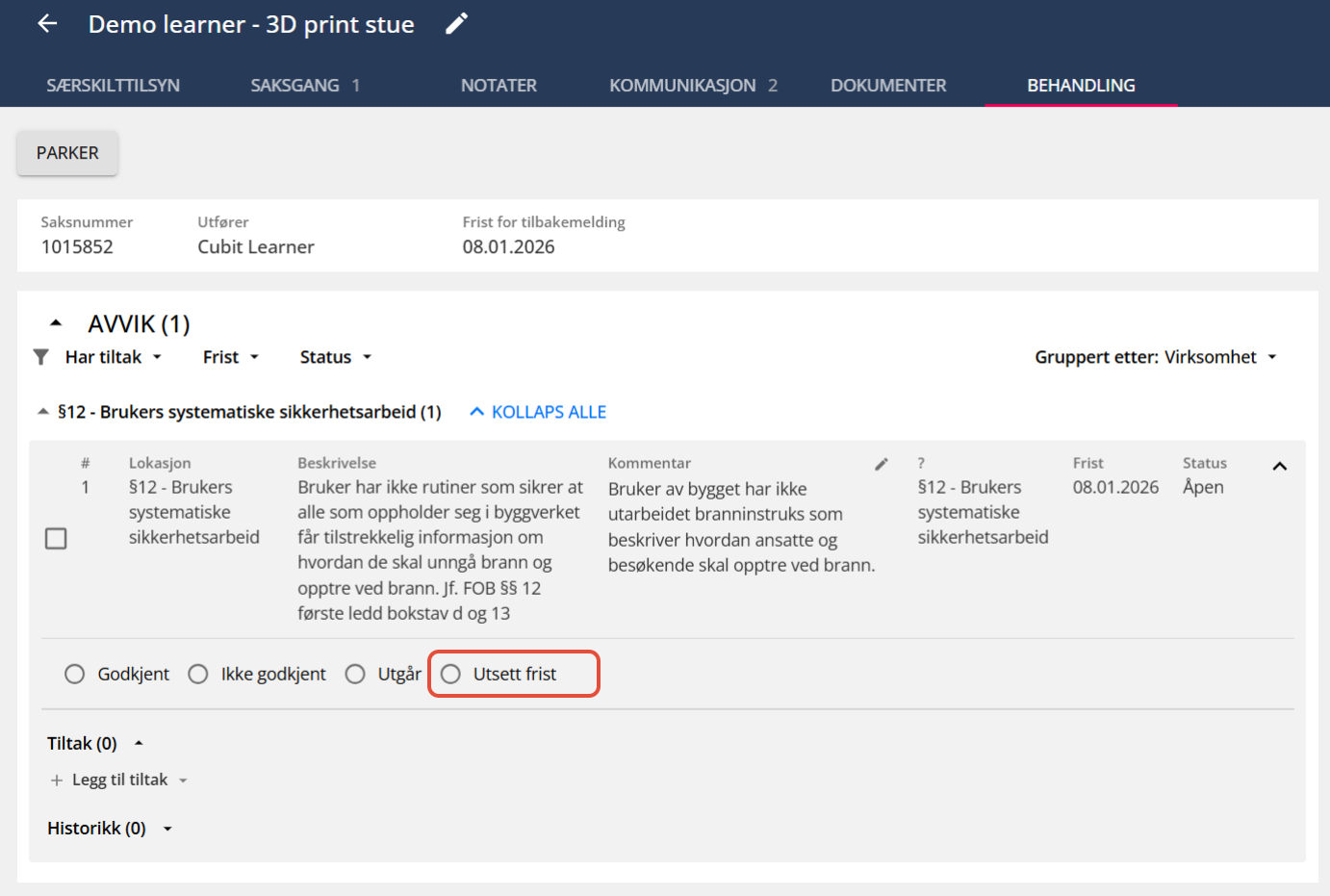Go back using the left arrow icon
The image size is (1330, 896).
tap(47, 24)
